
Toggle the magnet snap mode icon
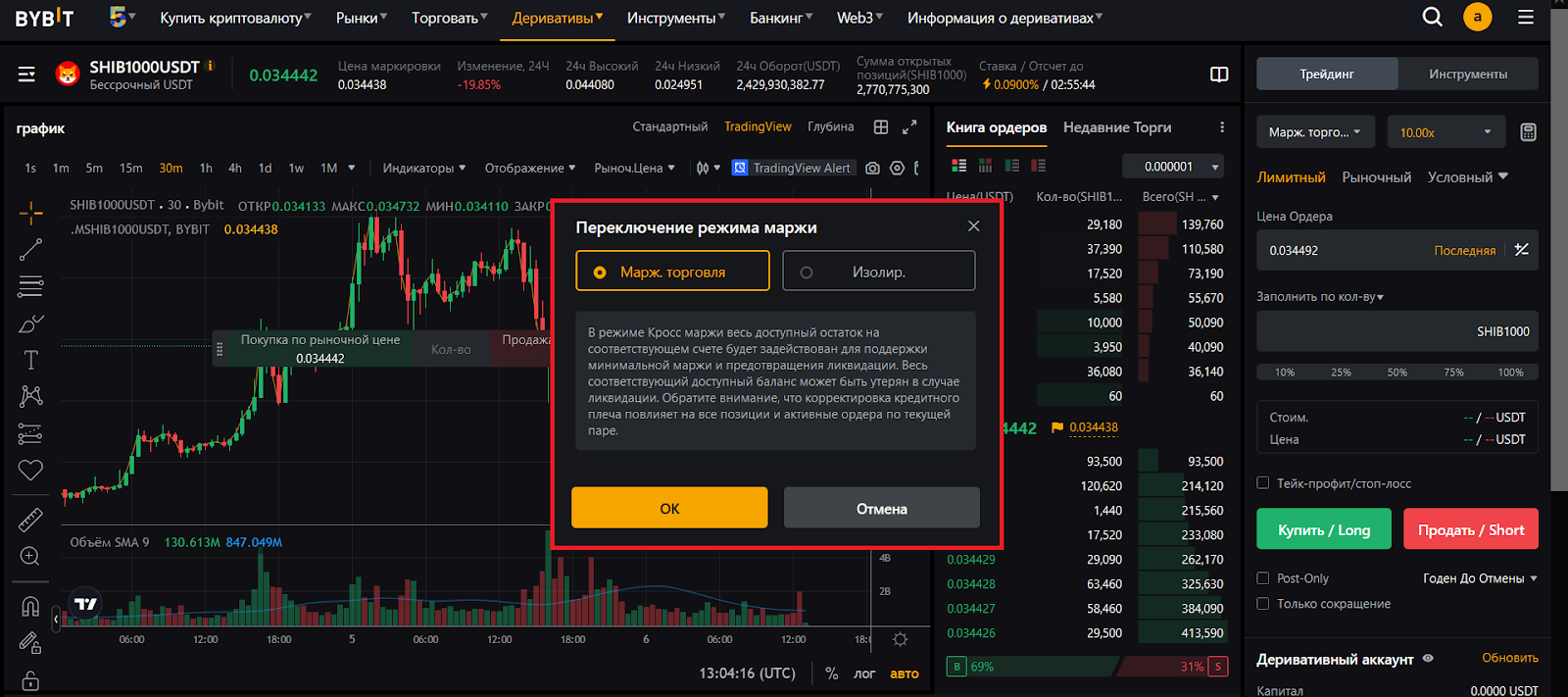pos(30,606)
